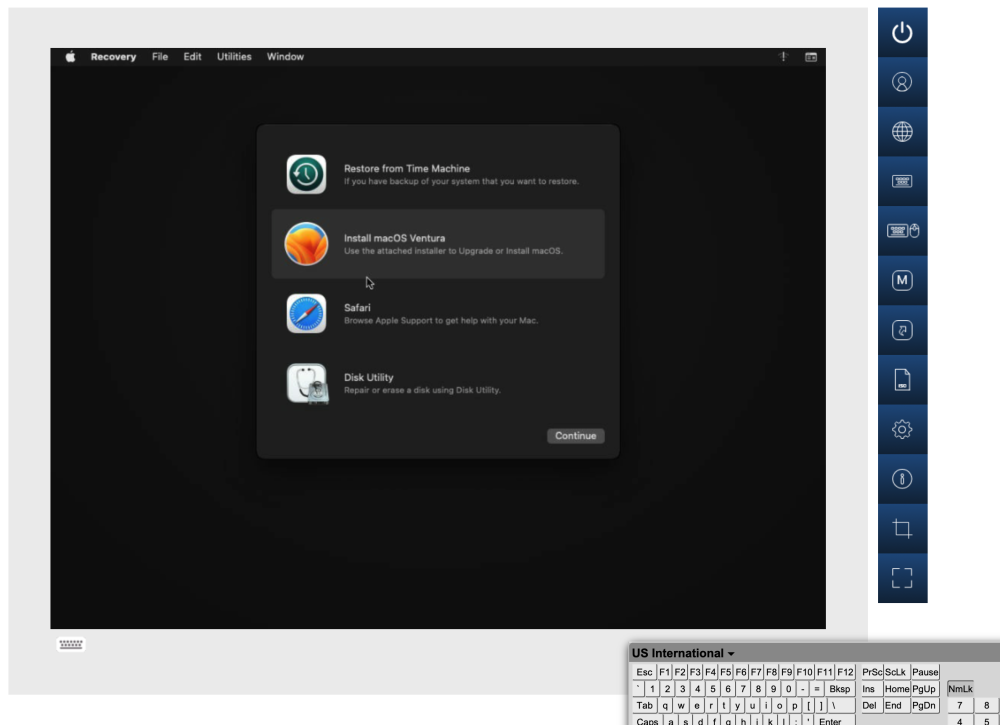Toggle the ScLk key

[895, 672]
